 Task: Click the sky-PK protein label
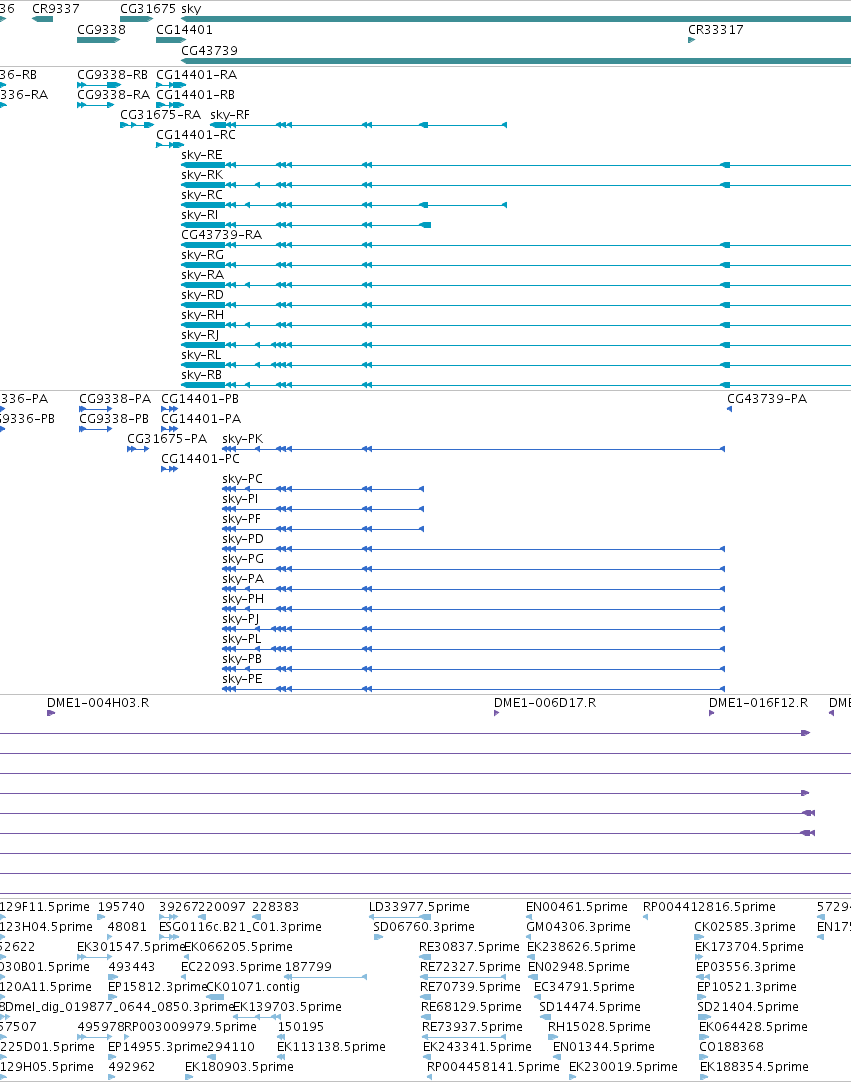(242, 438)
